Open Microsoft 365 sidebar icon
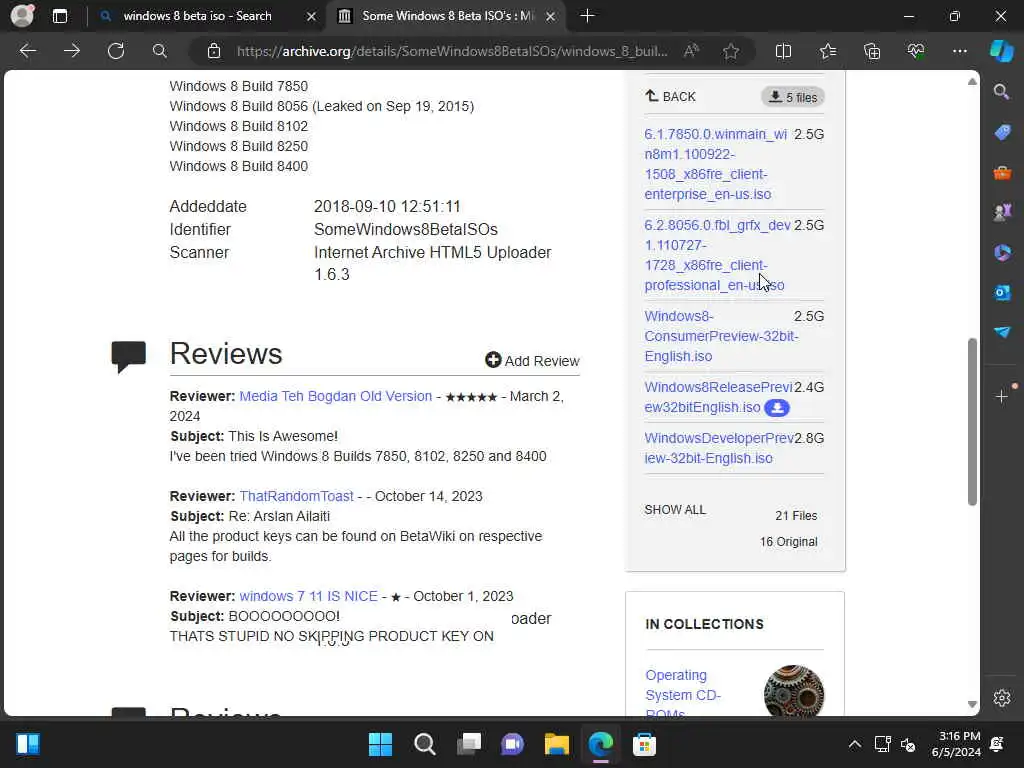 click(1002, 252)
